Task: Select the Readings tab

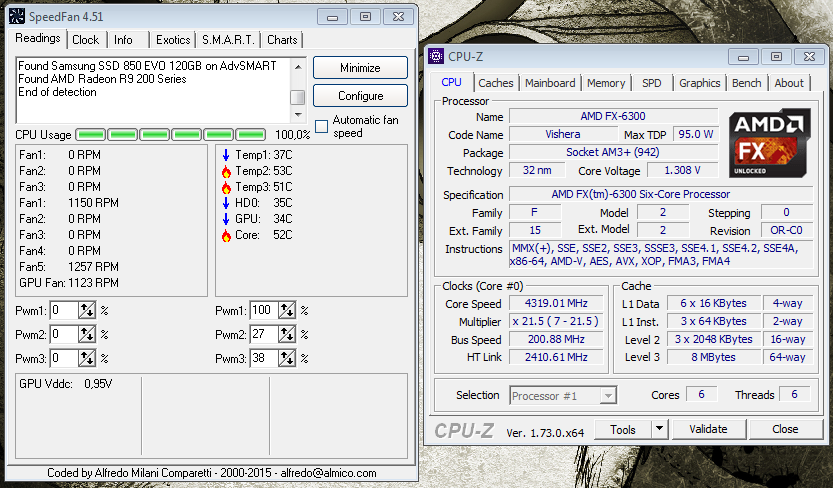Action: pyautogui.click(x=38, y=38)
